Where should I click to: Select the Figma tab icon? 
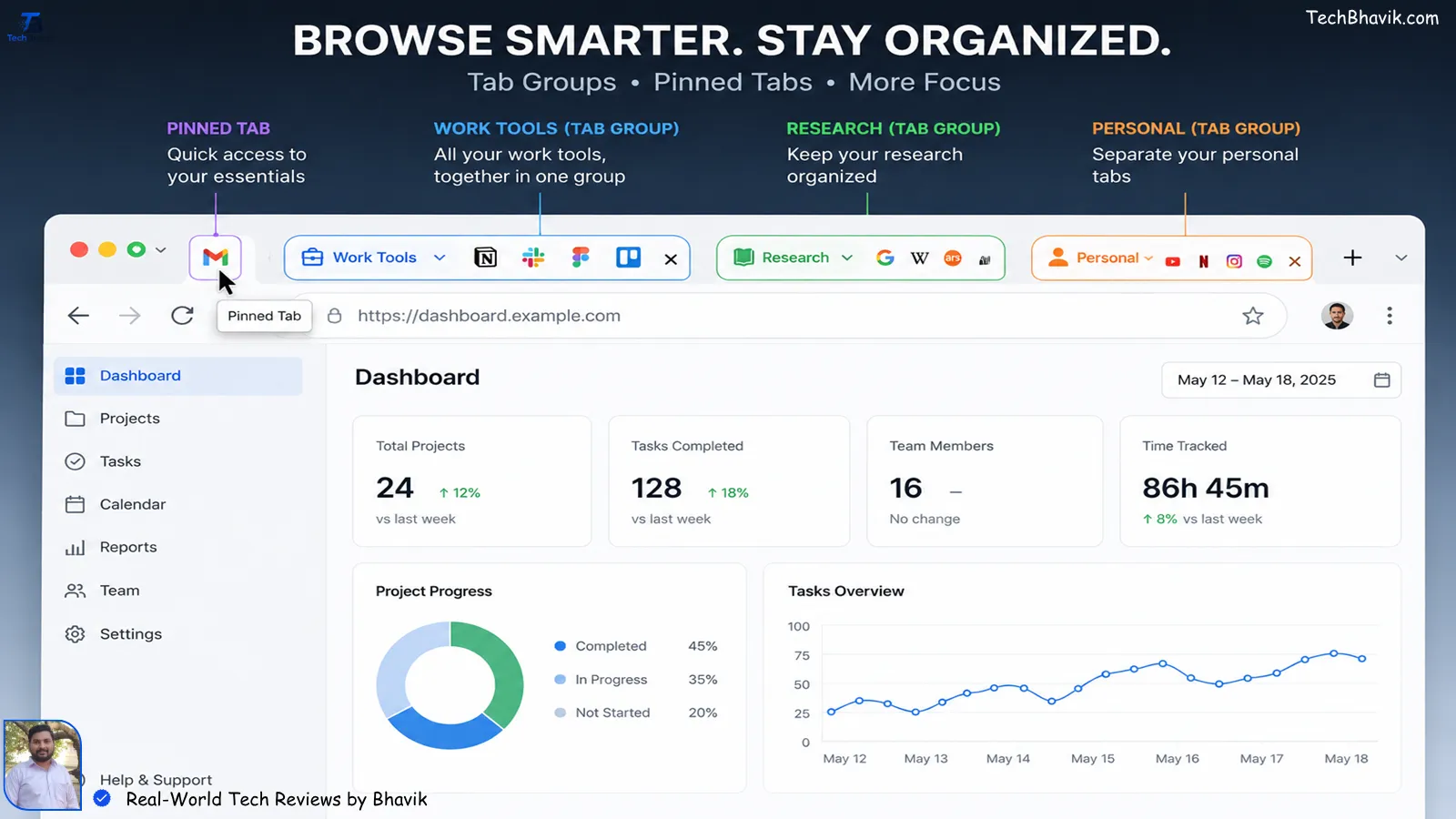point(581,258)
